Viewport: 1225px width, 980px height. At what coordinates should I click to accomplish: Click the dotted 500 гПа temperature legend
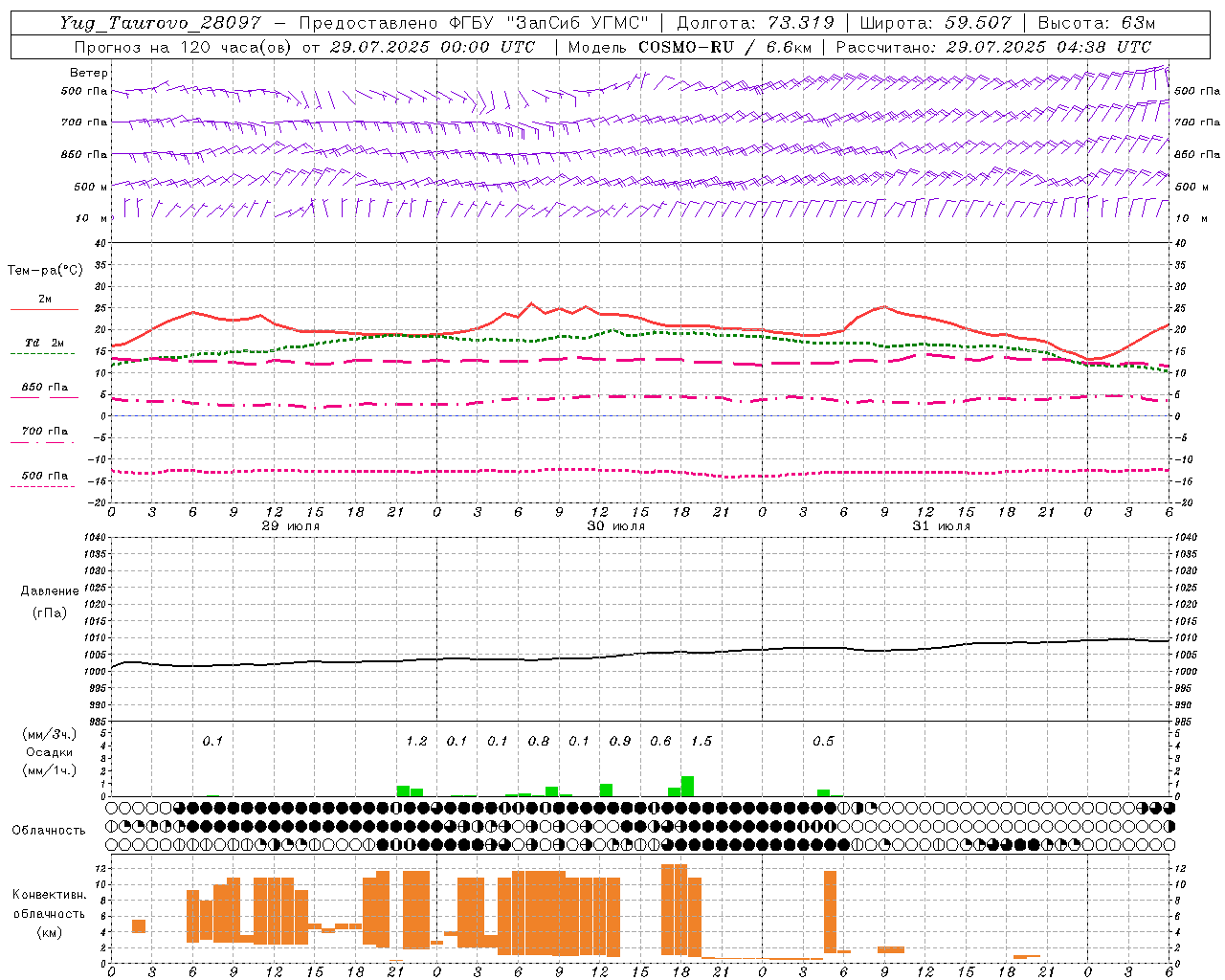(42, 486)
